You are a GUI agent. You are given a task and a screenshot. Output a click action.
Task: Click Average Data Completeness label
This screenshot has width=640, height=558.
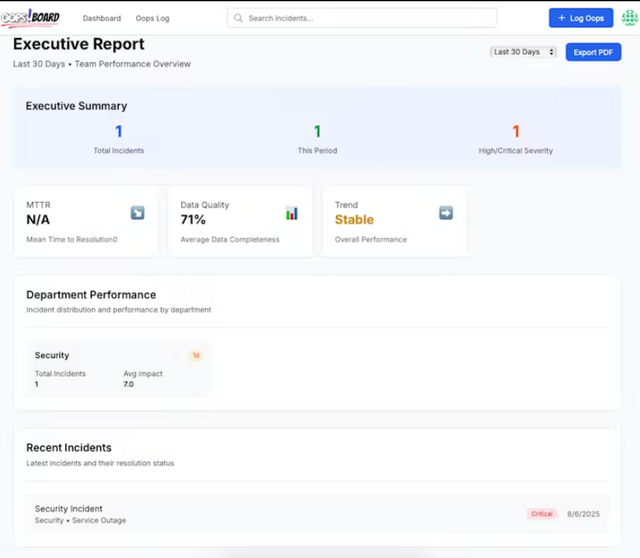click(230, 240)
